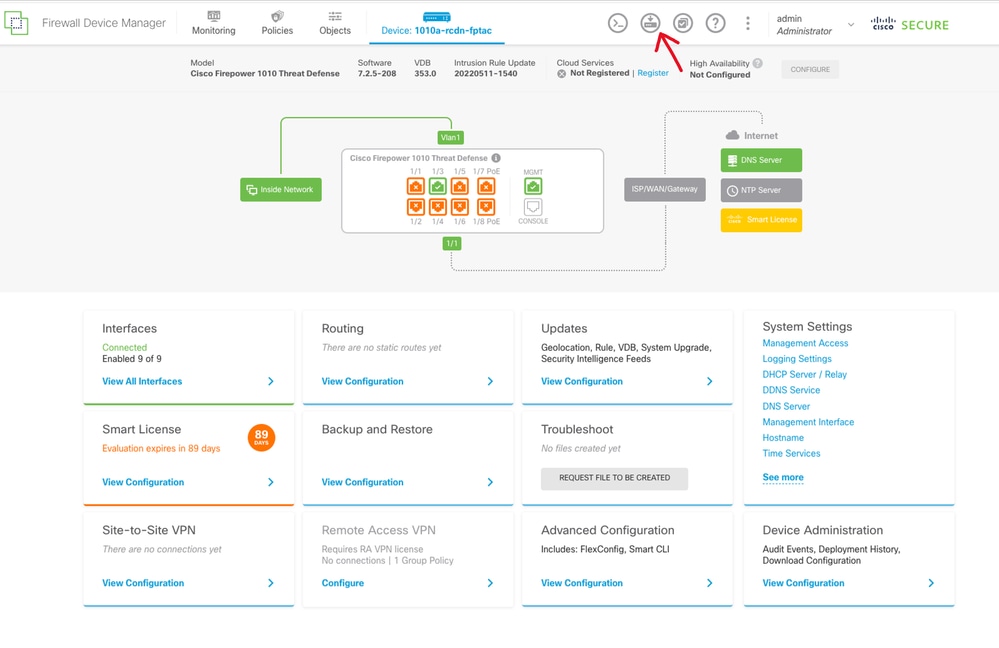This screenshot has width=999, height=648.
Task: Click the 1/1 tag below device
Action: coord(452,243)
